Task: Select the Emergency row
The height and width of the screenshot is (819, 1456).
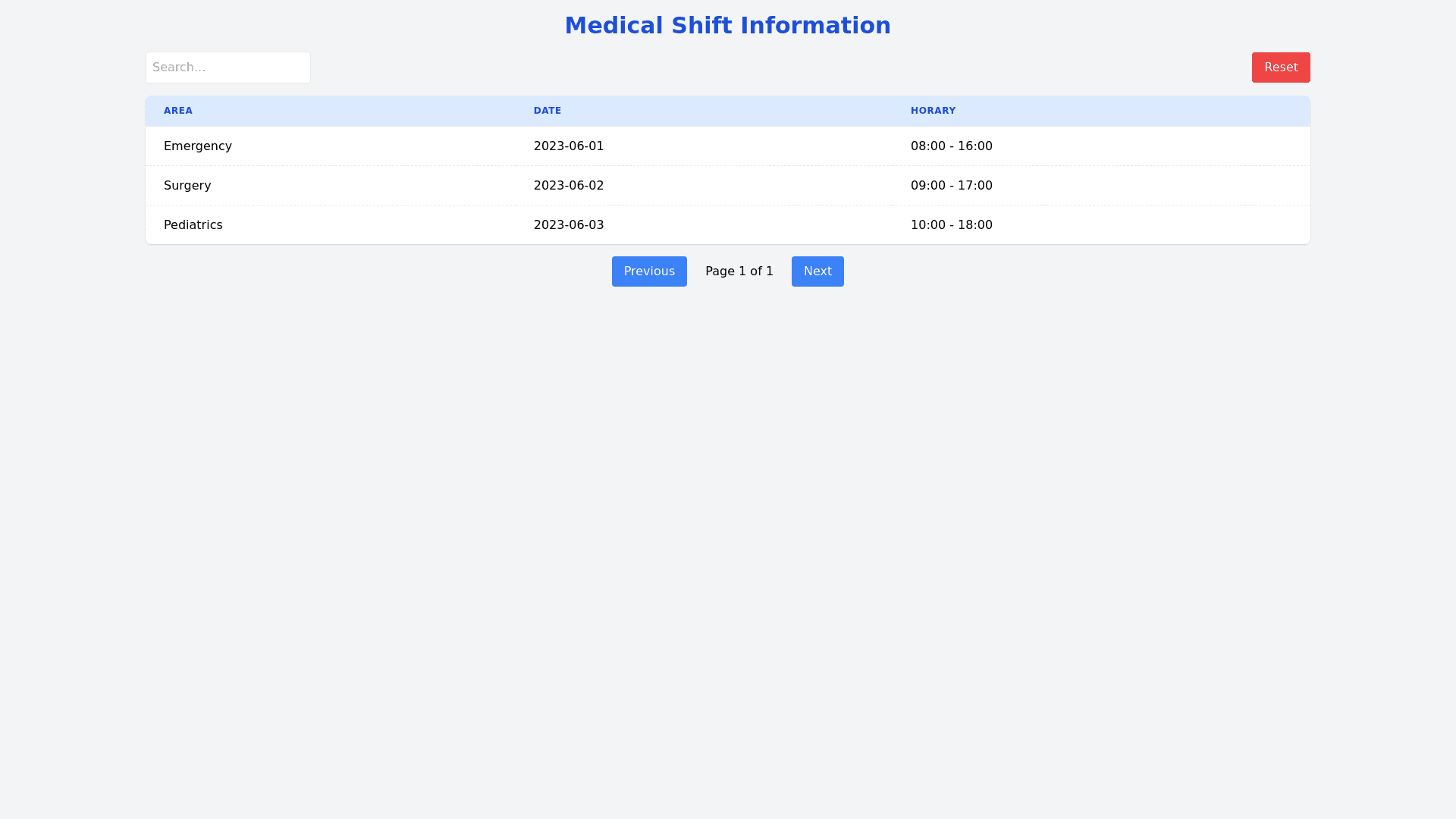Action: coord(727,146)
